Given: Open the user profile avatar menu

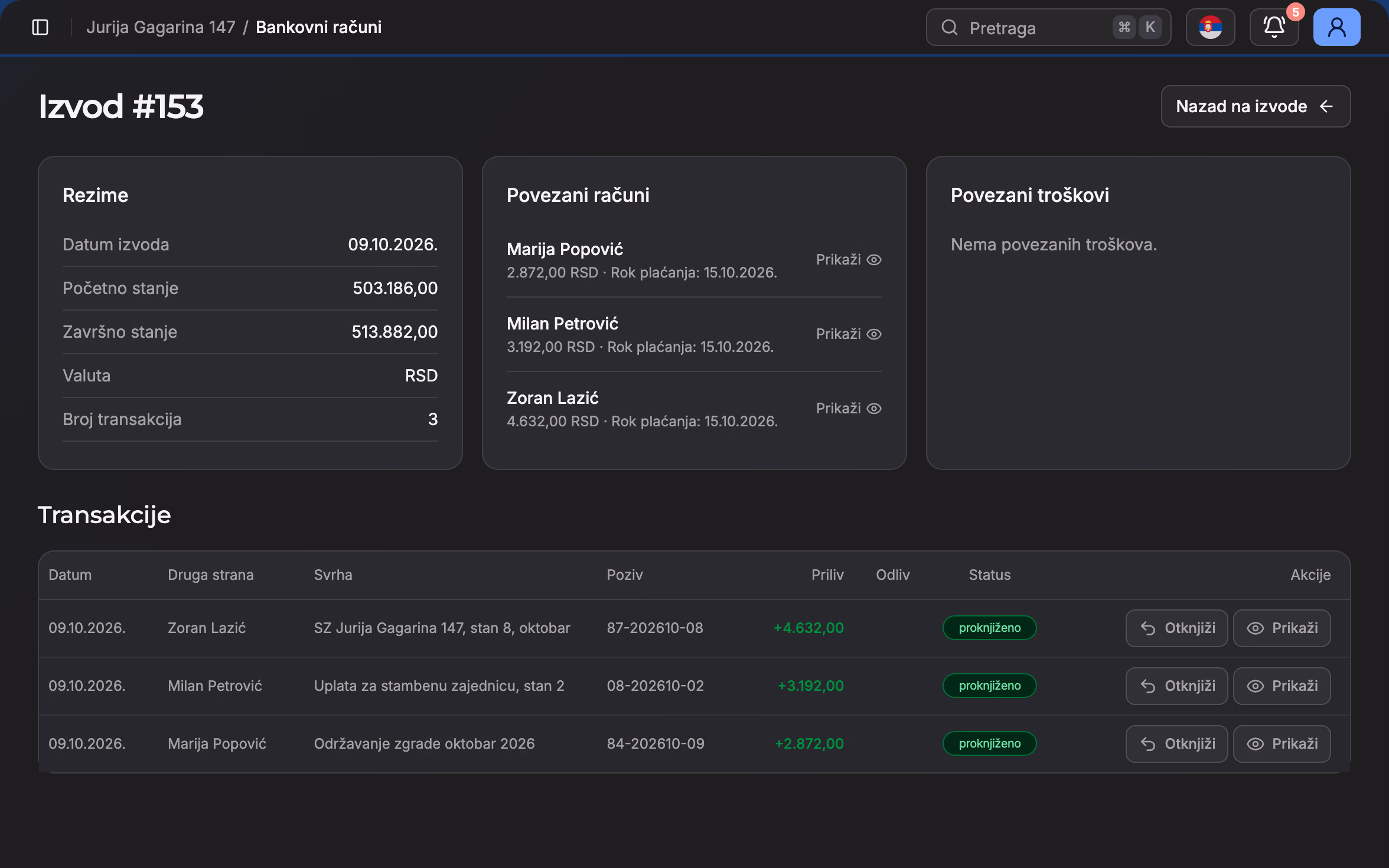Looking at the screenshot, I should [x=1336, y=27].
